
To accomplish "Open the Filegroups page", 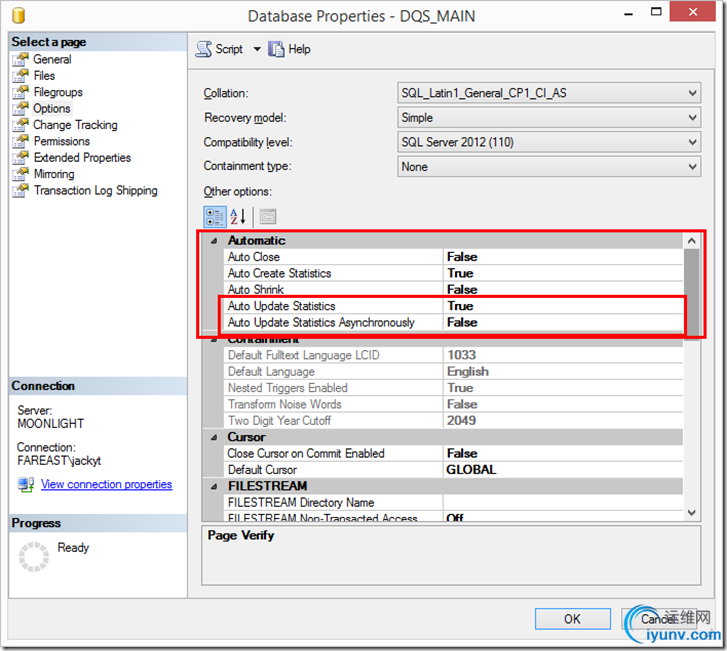I will 58,92.
